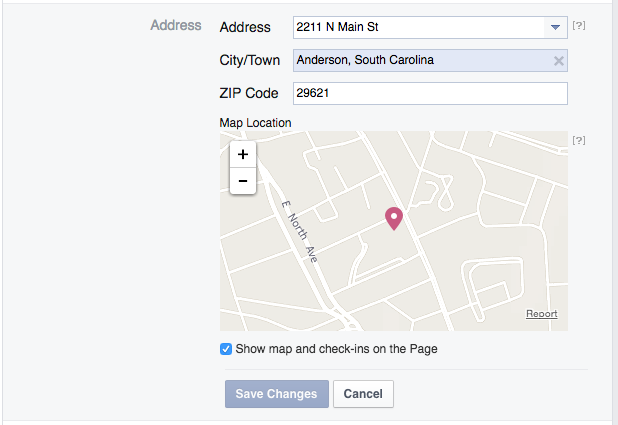Screen dimensions: 618x425
Task: Click the pink location pin on map
Action: pos(394,219)
